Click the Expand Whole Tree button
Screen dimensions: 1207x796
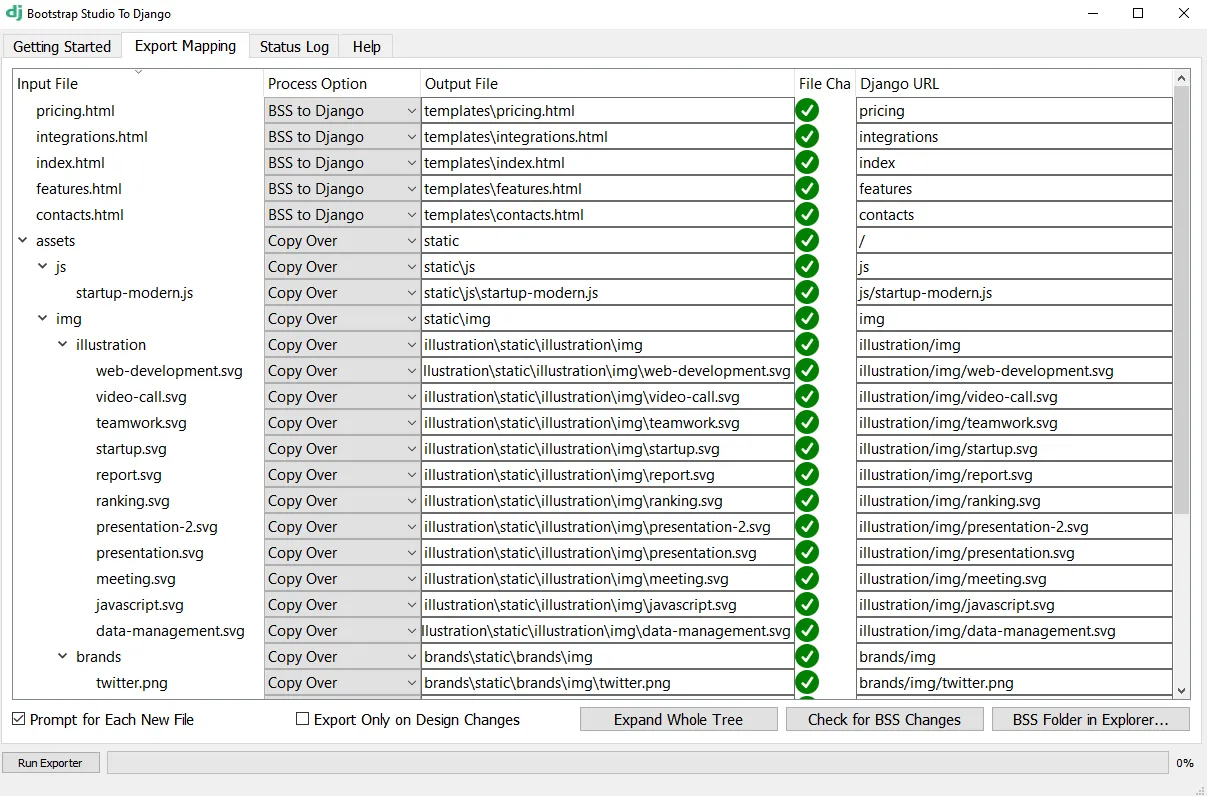(678, 719)
